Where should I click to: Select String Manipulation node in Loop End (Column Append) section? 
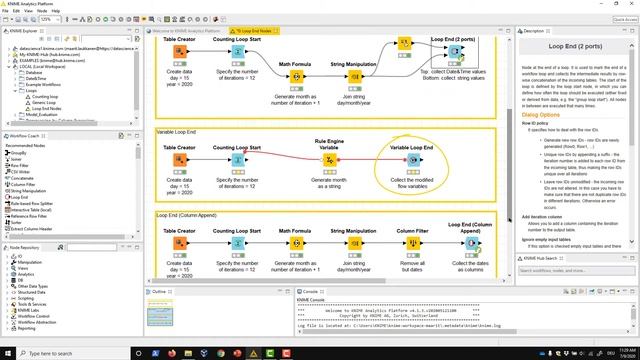[354, 243]
